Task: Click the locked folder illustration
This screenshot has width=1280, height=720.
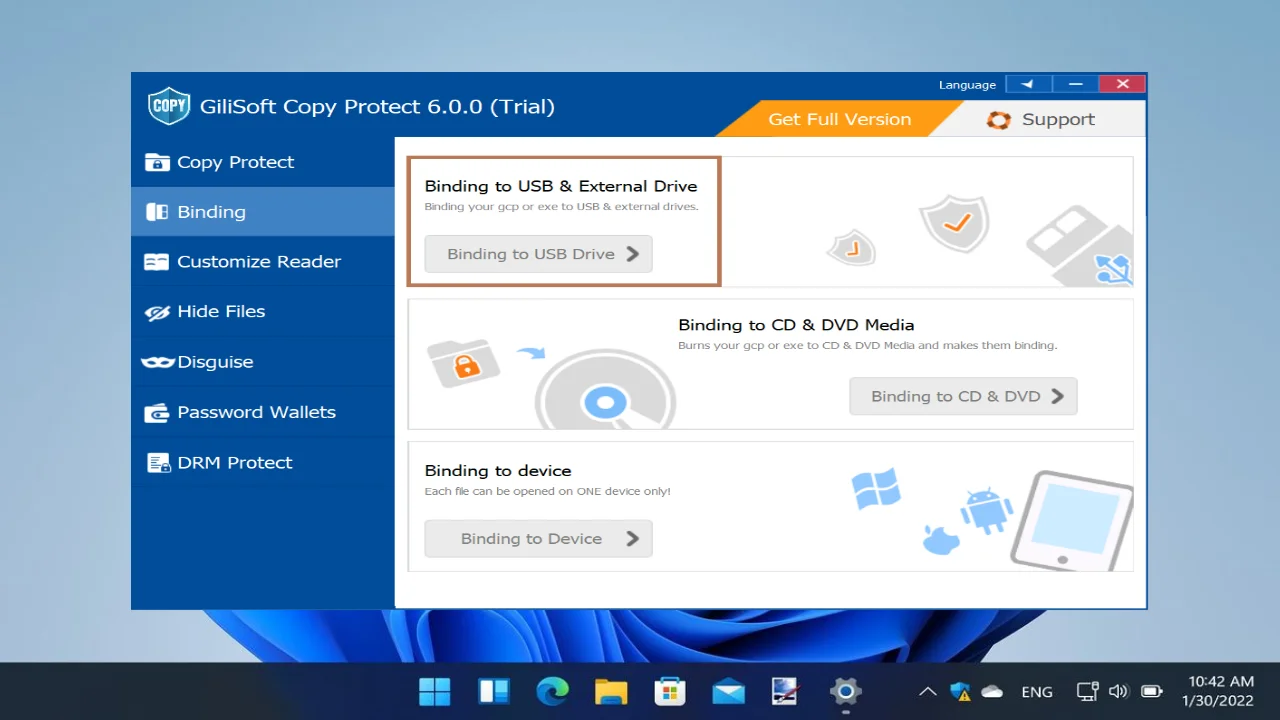Action: click(463, 365)
